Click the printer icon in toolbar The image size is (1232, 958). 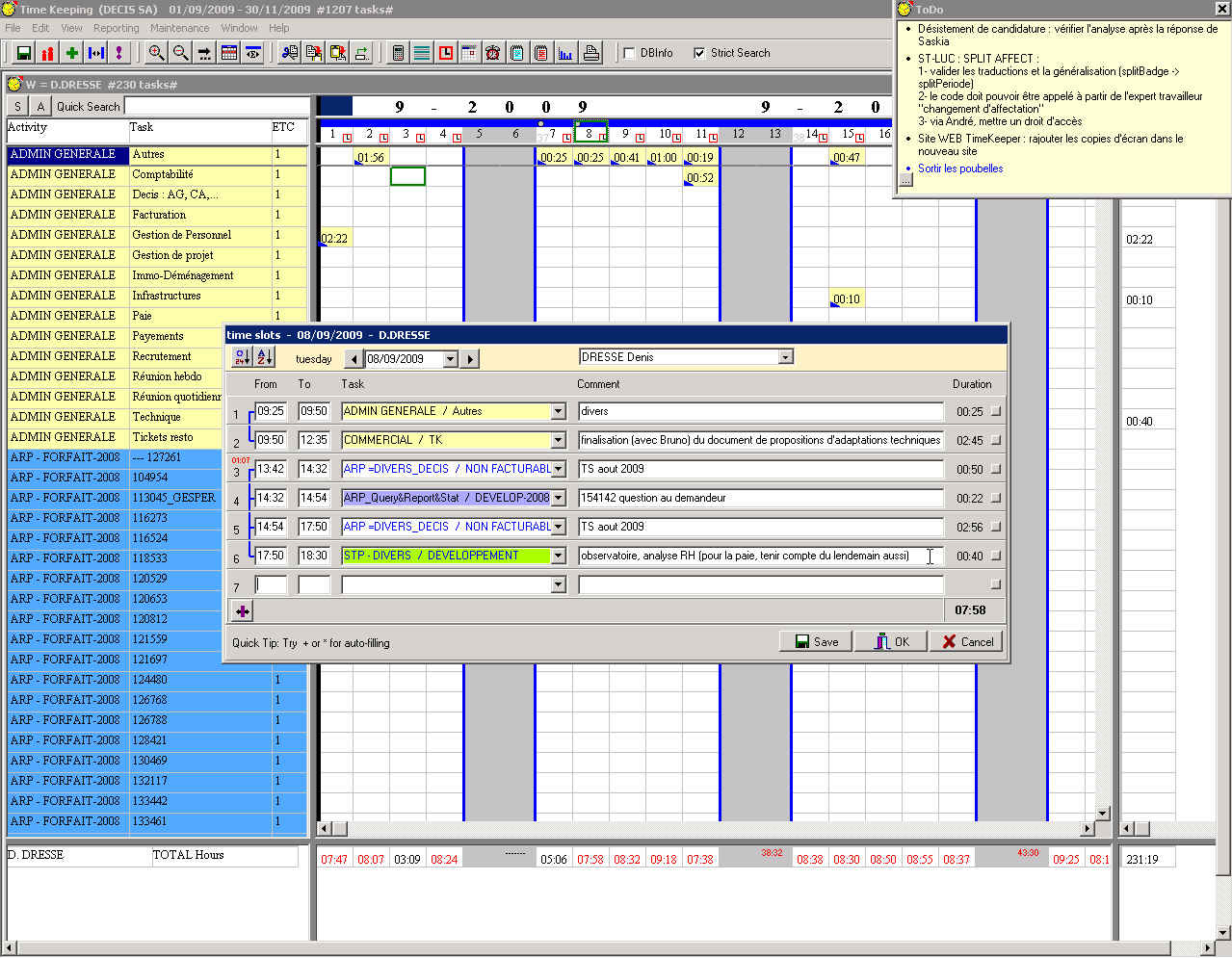click(591, 53)
